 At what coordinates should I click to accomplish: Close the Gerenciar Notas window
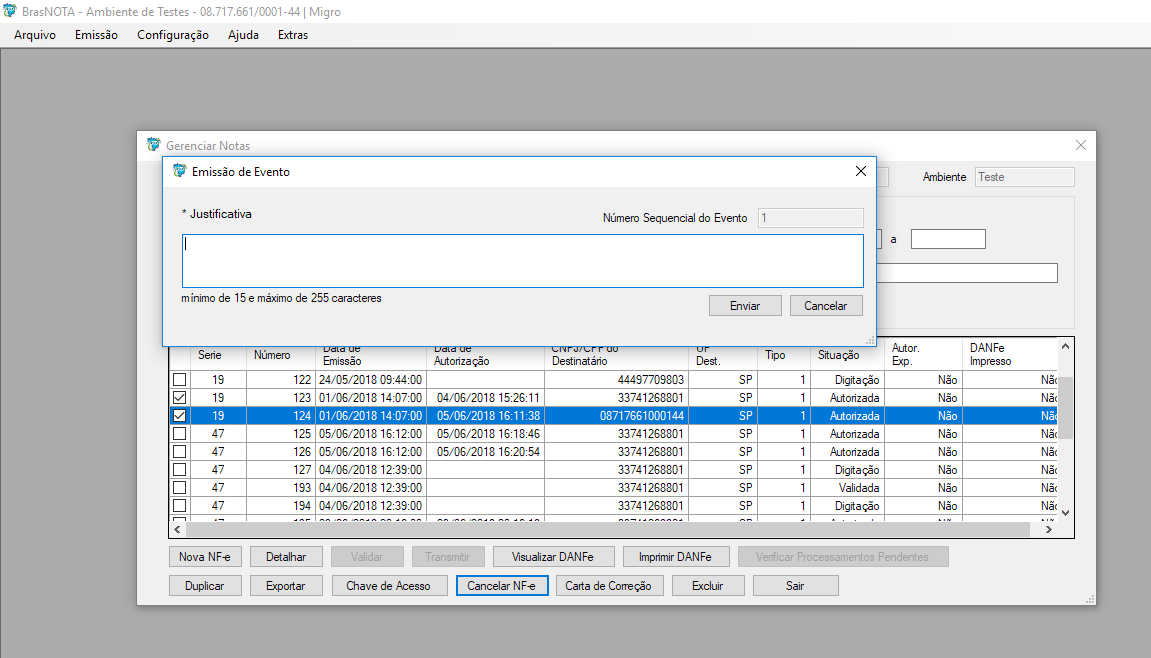pyautogui.click(x=1080, y=145)
